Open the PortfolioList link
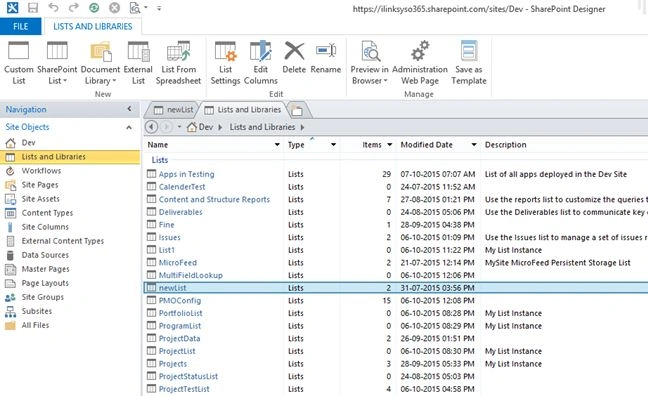This screenshot has height=396, width=648. coord(181,313)
